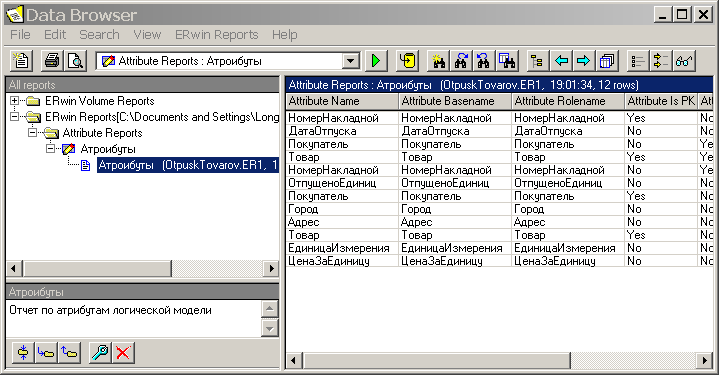Expand ERwin Volume Reports tree node
Image resolution: width=719 pixels, height=375 pixels.
(15, 100)
